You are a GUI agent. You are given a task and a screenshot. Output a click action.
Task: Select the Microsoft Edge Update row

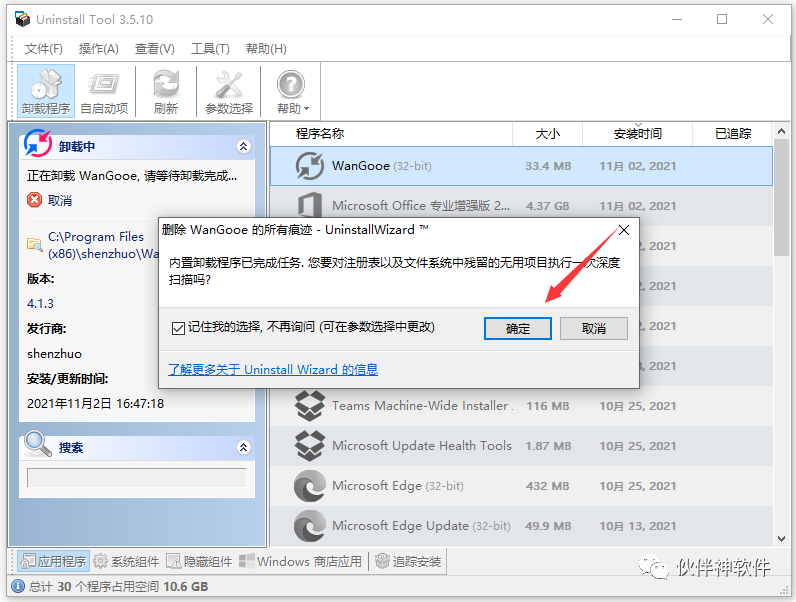coord(521,526)
